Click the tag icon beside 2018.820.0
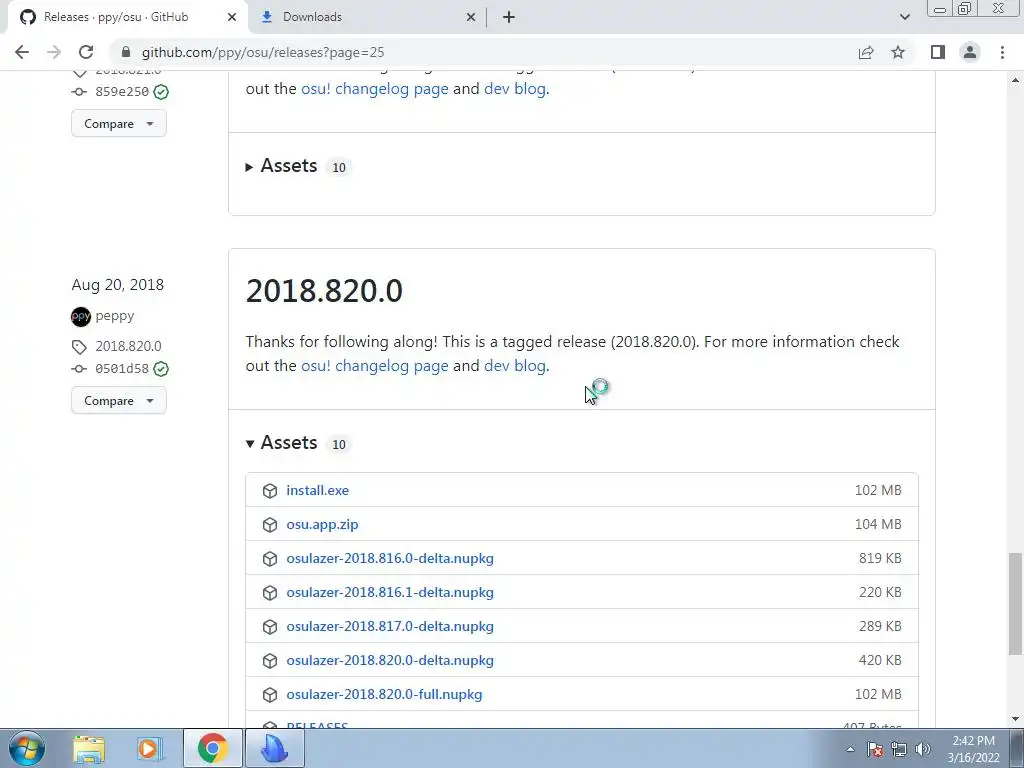 click(x=79, y=347)
